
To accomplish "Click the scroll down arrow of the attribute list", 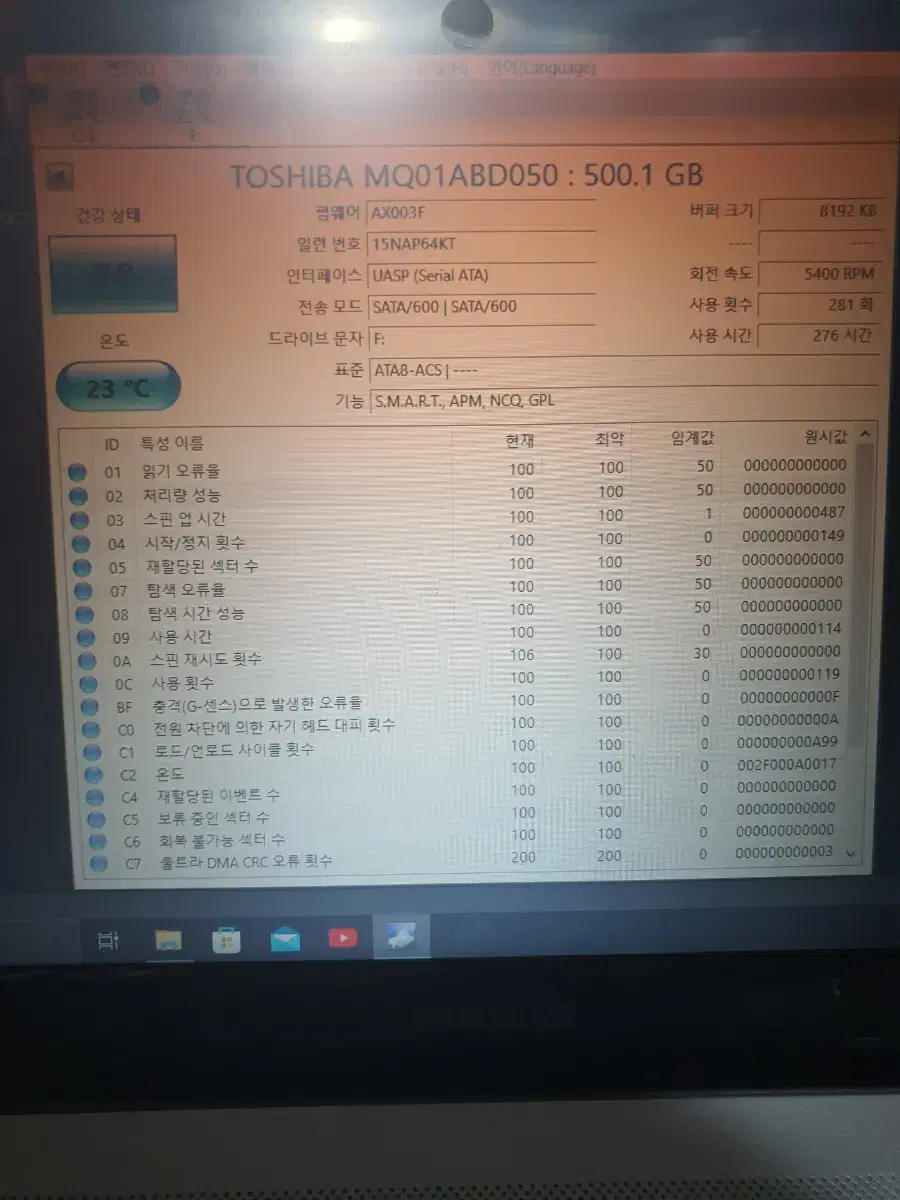I will [x=851, y=853].
